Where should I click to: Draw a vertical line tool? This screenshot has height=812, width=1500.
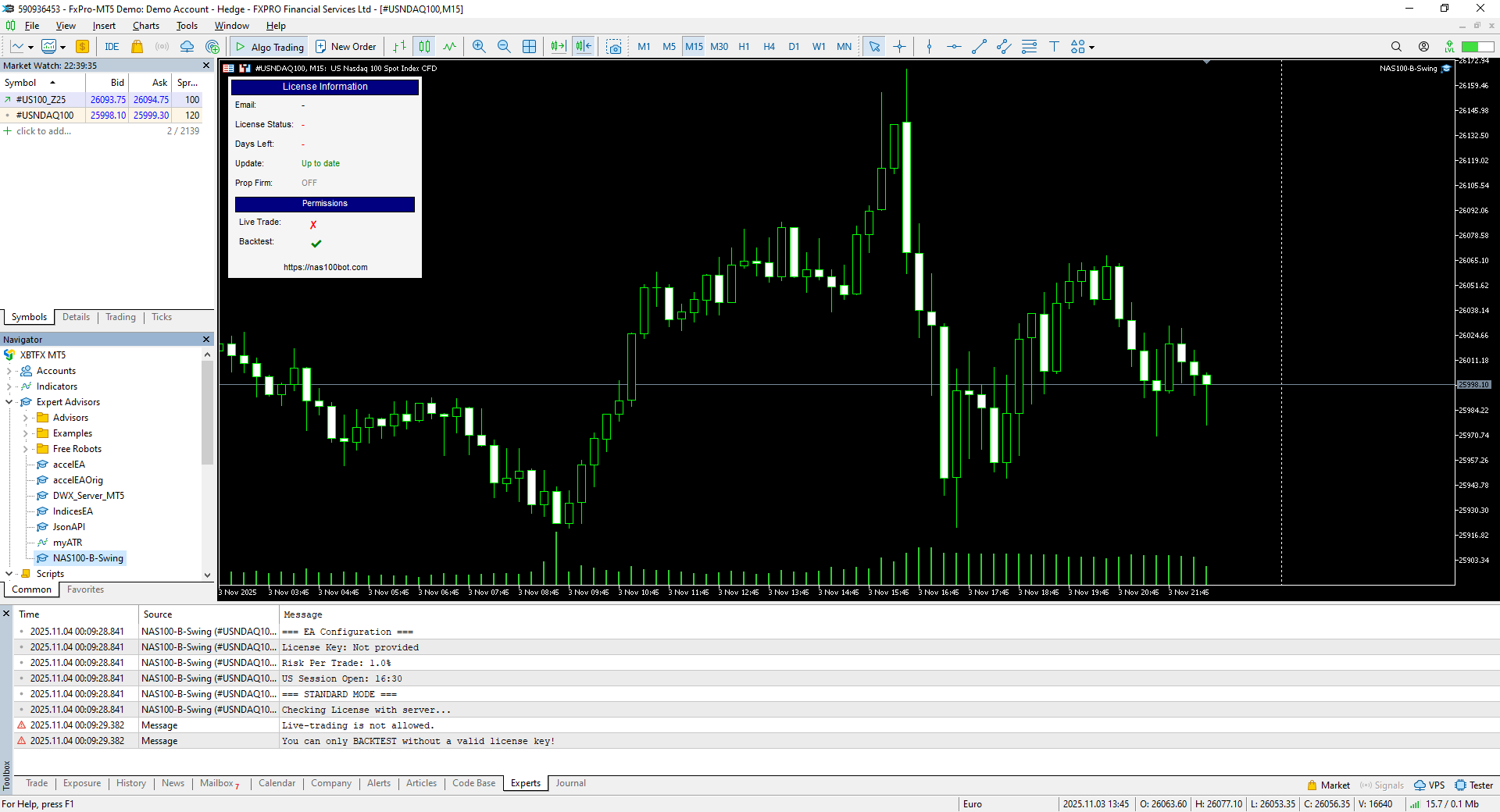(x=929, y=47)
